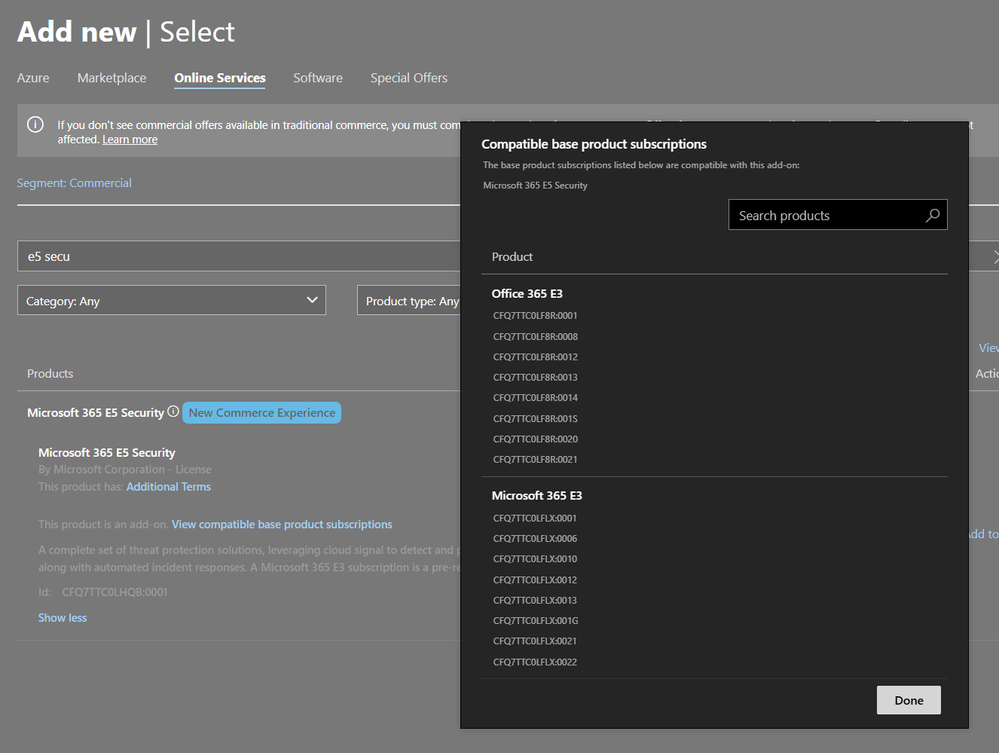
Task: Click the Compatible base product subscriptions title
Action: [x=594, y=144]
